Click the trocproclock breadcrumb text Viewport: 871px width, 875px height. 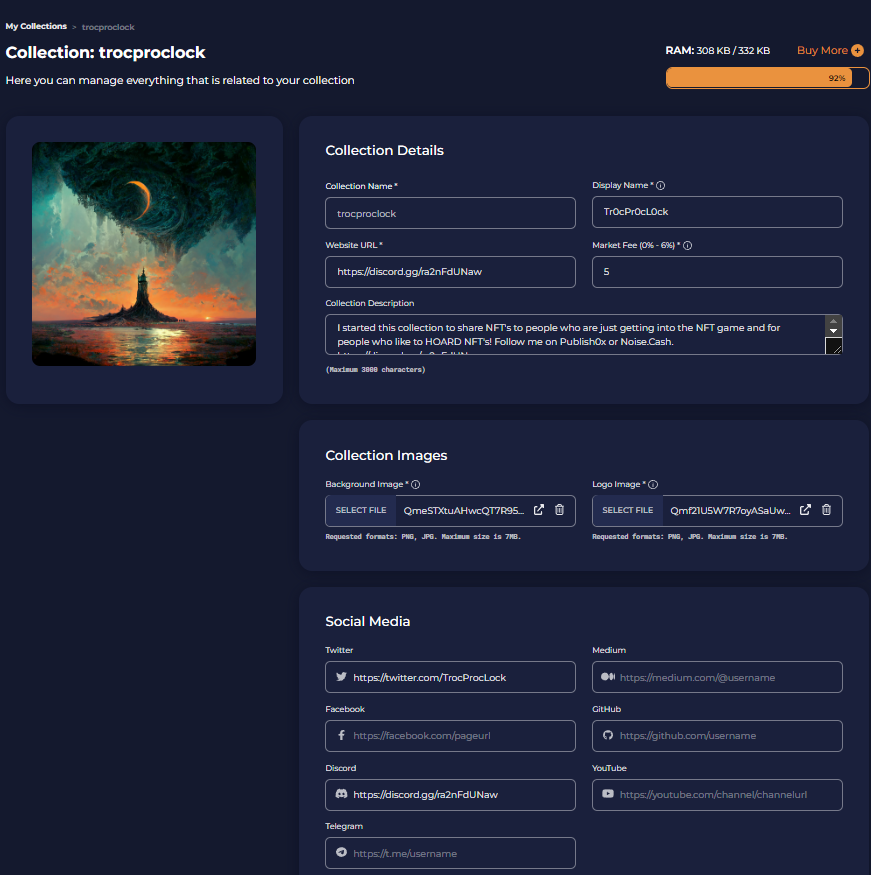(x=108, y=27)
